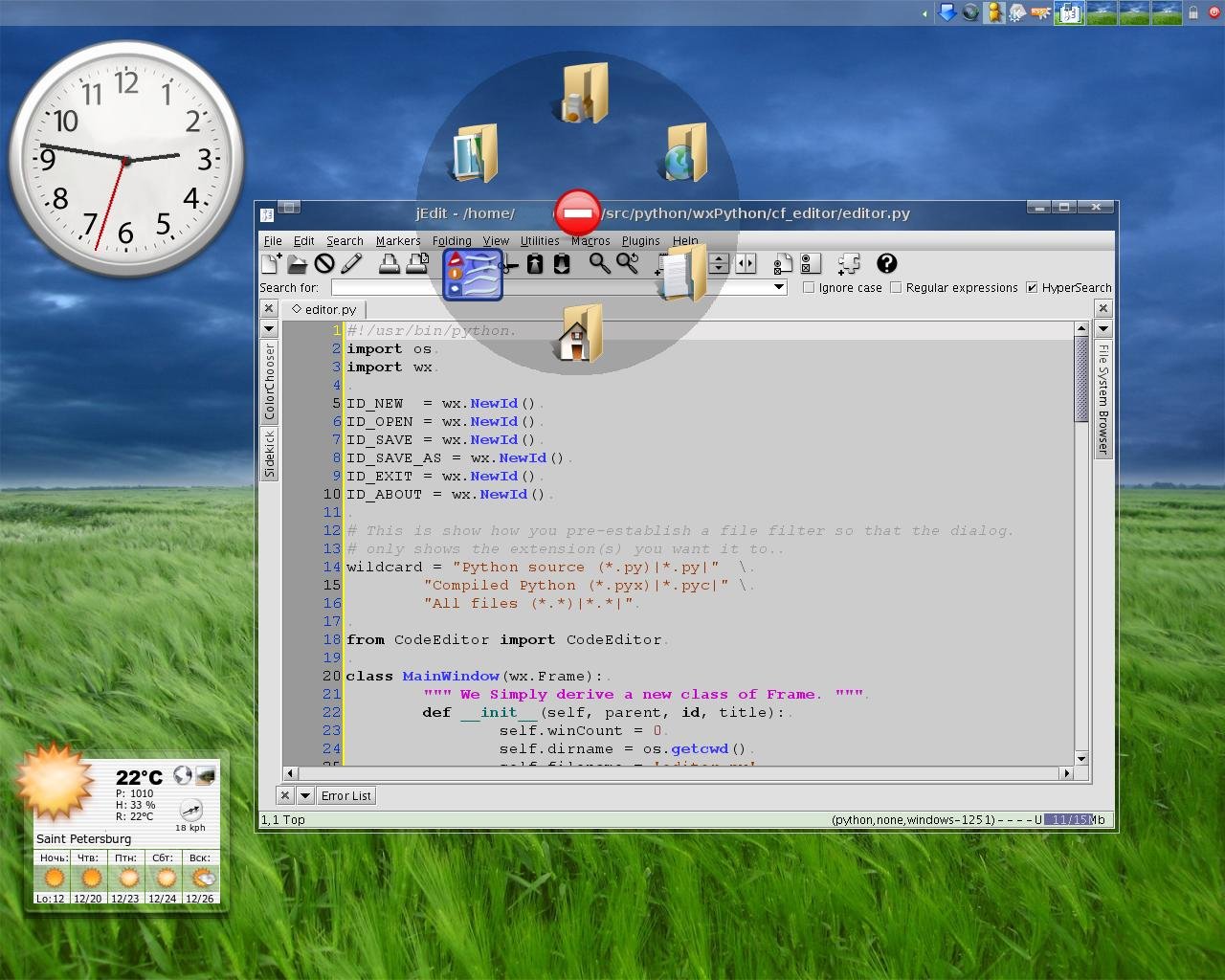Open the Error List dockable
Image resolution: width=1225 pixels, height=980 pixels.
point(346,795)
